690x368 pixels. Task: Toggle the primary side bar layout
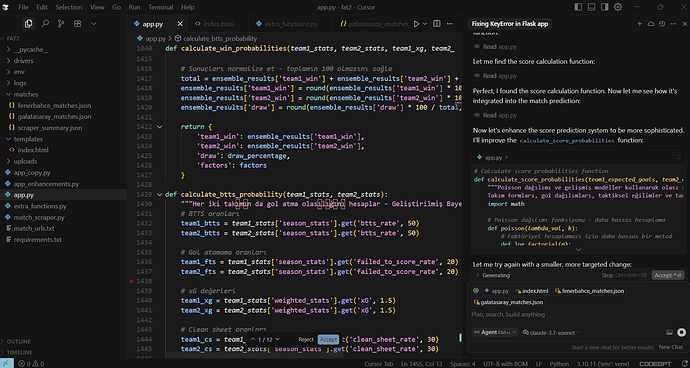578,7
